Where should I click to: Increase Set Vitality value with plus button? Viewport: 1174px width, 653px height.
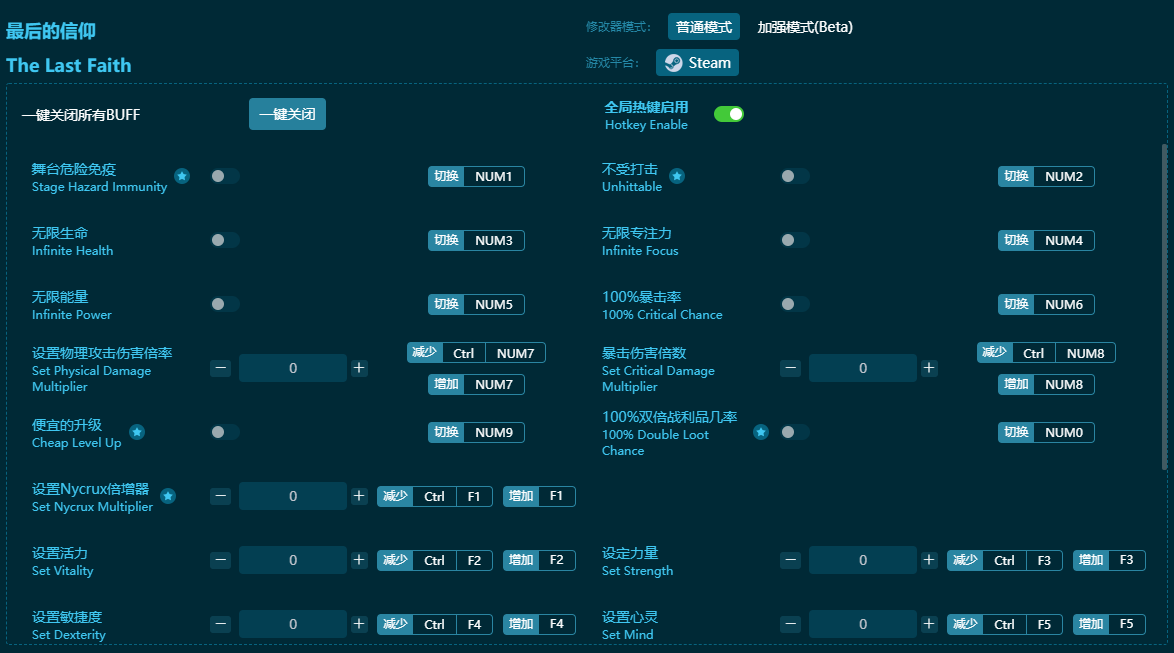359,560
